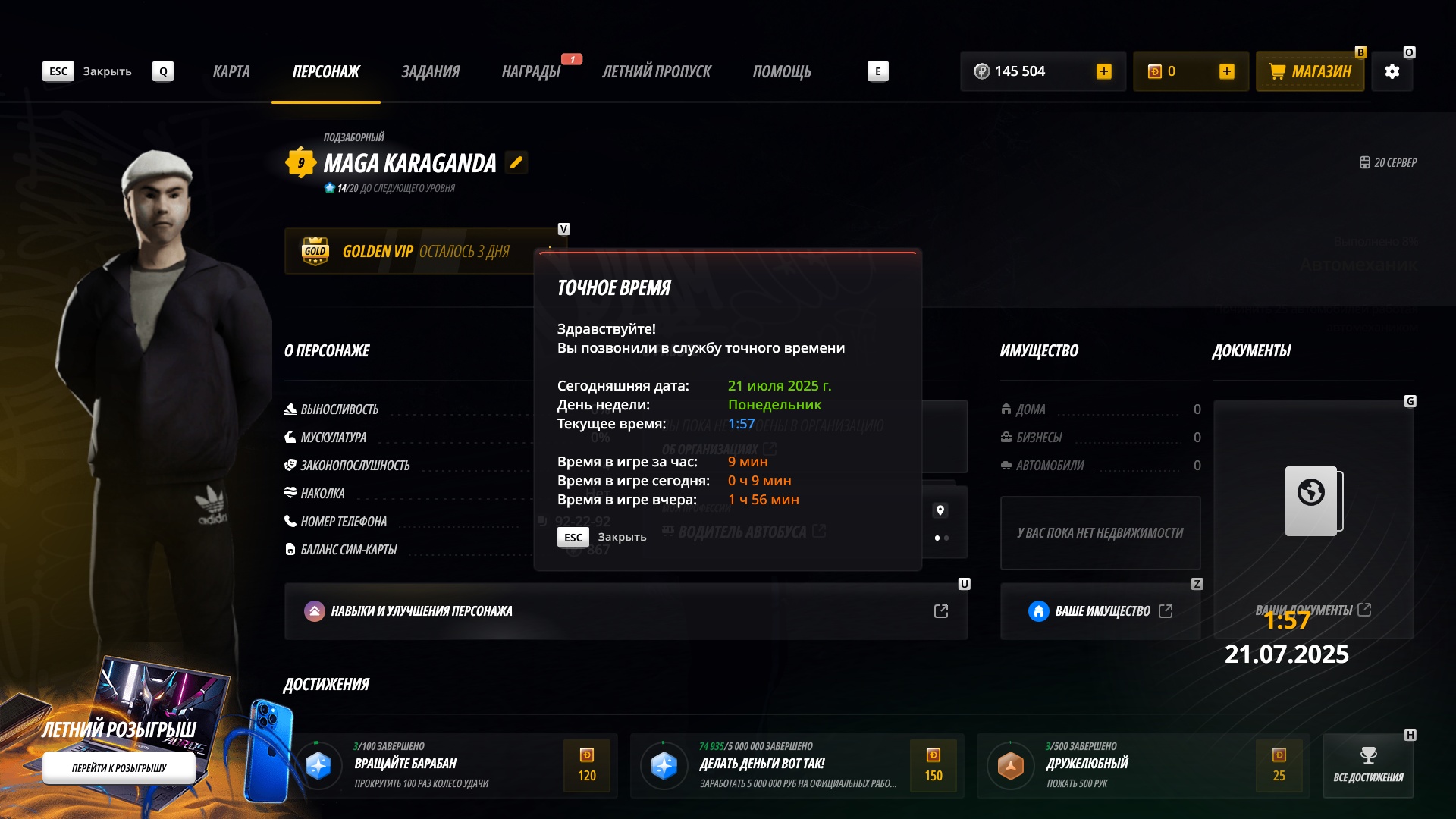Switch to the Карта tab

point(231,71)
